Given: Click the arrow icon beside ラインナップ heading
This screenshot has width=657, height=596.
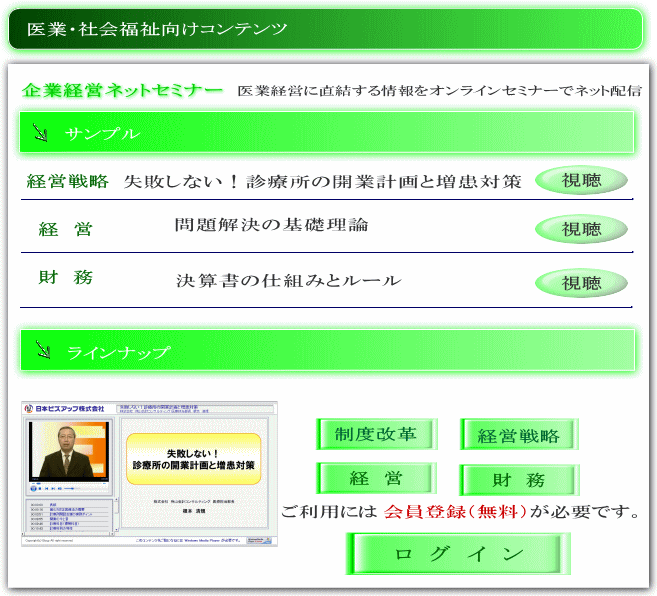Looking at the screenshot, I should (42, 350).
